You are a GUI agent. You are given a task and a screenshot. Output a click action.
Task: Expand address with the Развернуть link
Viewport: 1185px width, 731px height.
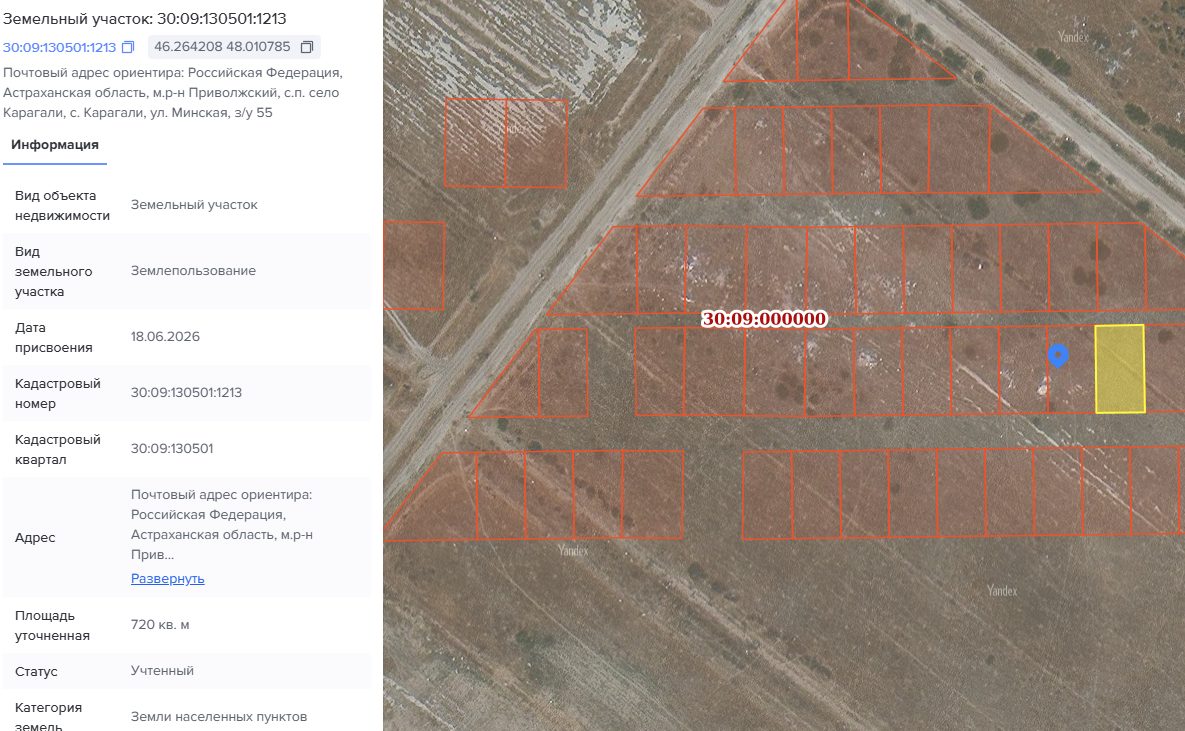(168, 578)
